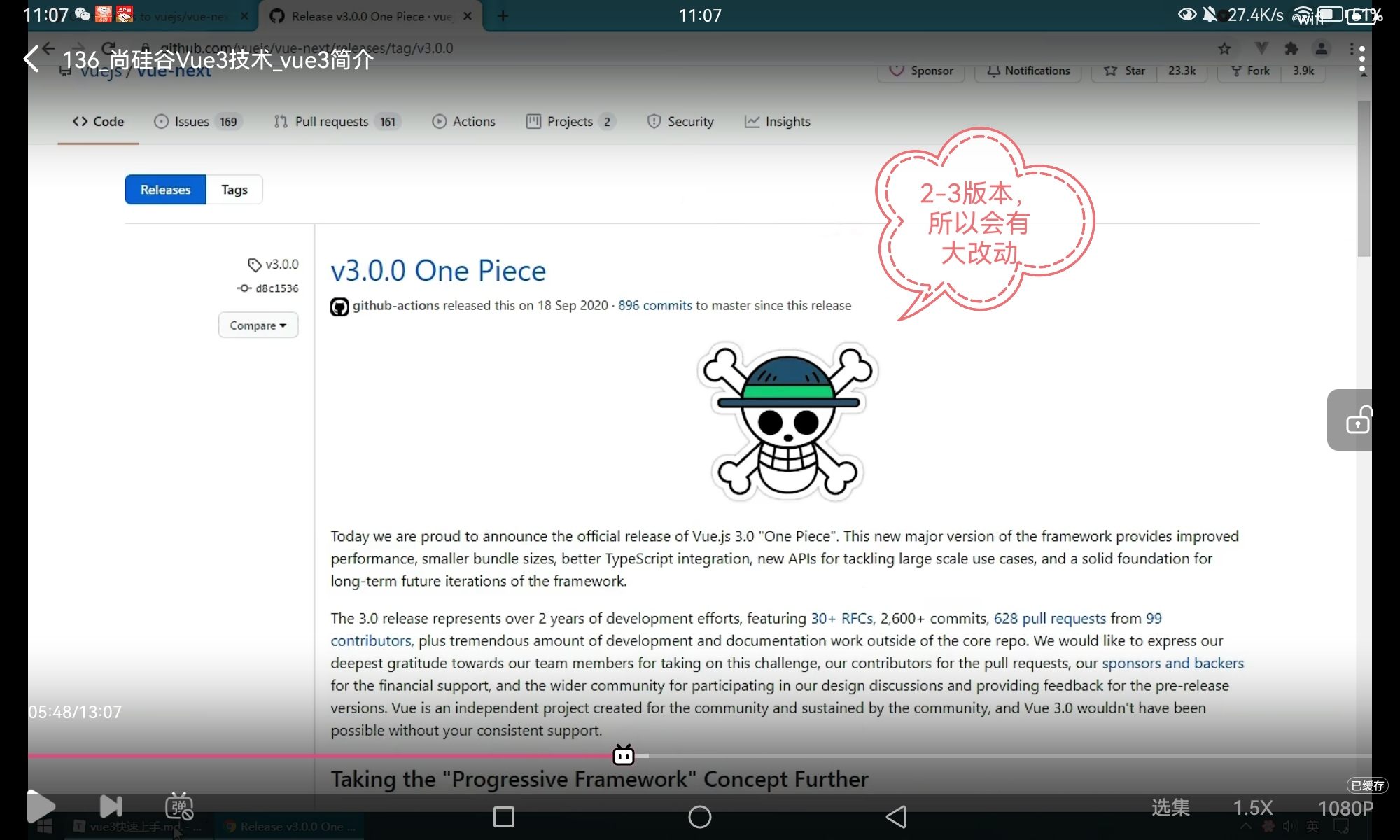Screen dimensions: 1400x840
Task: Open the 选集 episode list
Action: 1170,808
